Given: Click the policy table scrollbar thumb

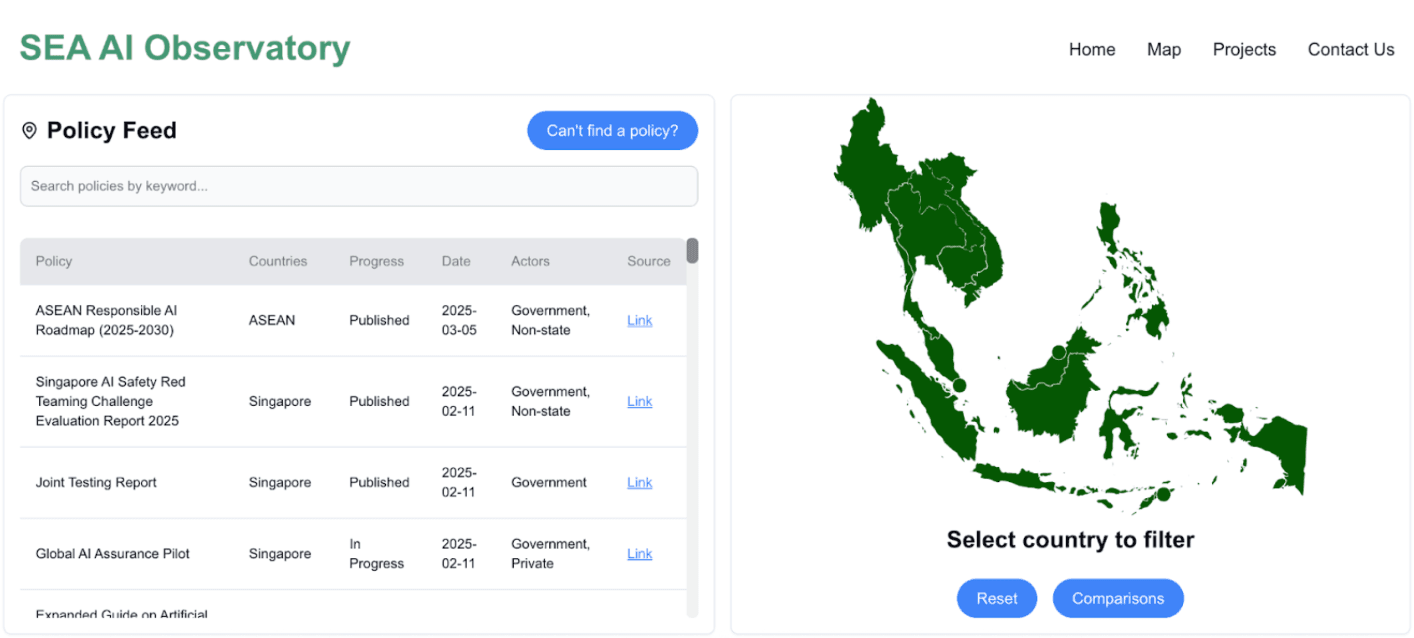Looking at the screenshot, I should coord(692,251).
